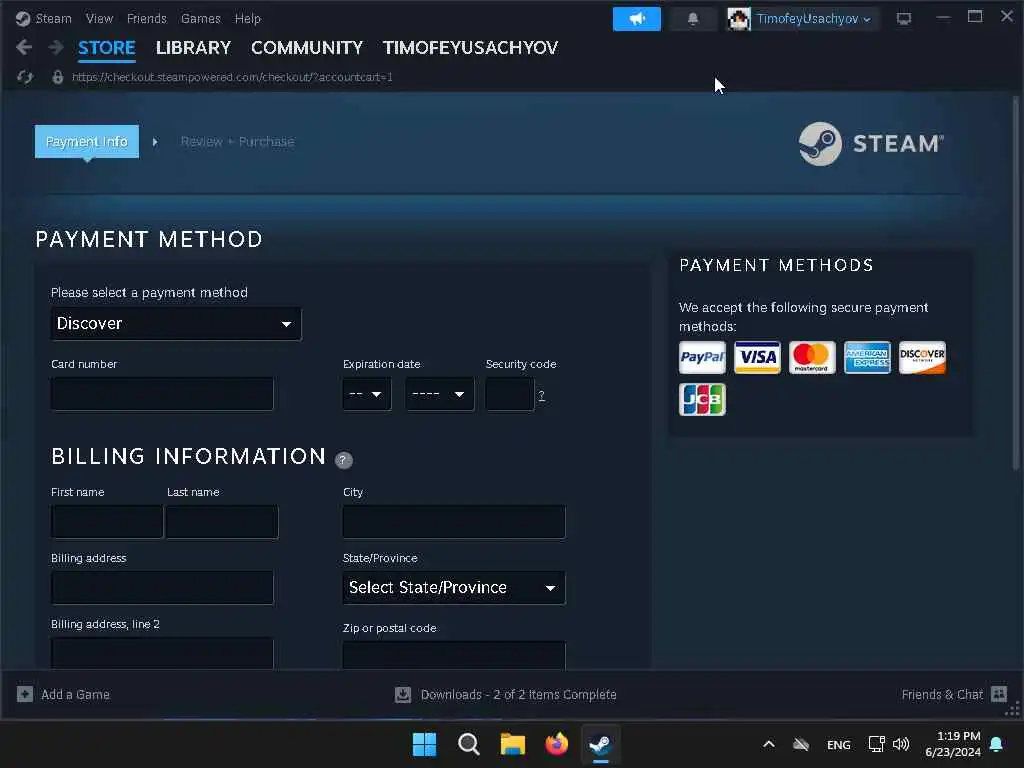
Task: Open Windows taskbar search
Action: [x=469, y=744]
